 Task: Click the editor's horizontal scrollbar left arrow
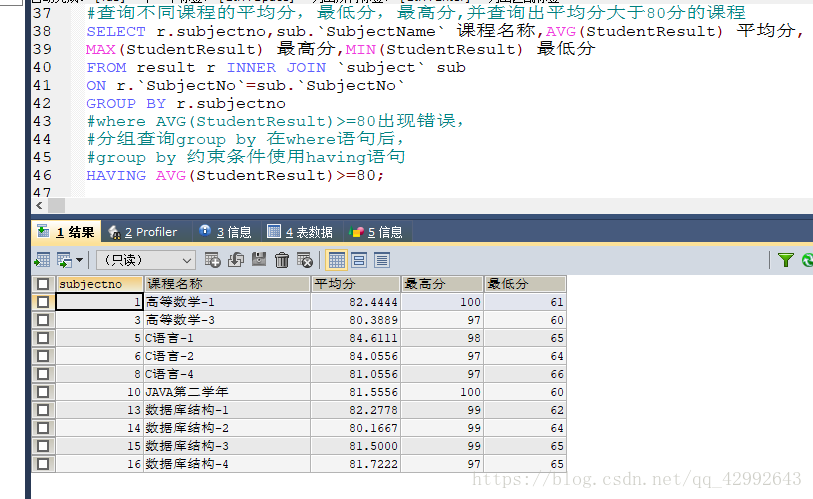[39, 205]
